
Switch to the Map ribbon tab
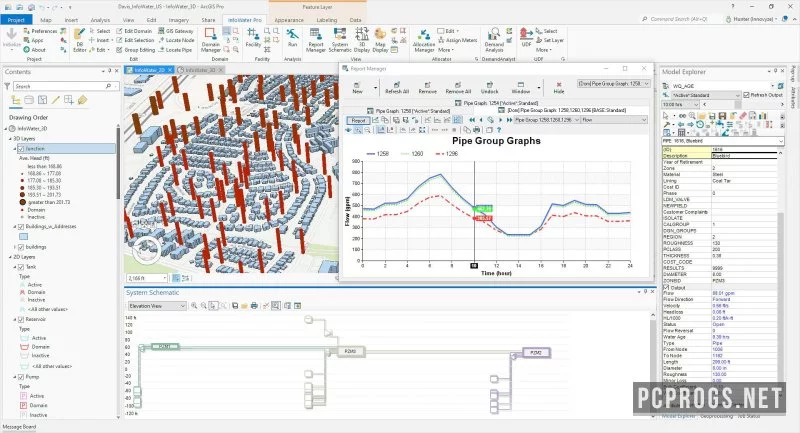click(x=46, y=20)
